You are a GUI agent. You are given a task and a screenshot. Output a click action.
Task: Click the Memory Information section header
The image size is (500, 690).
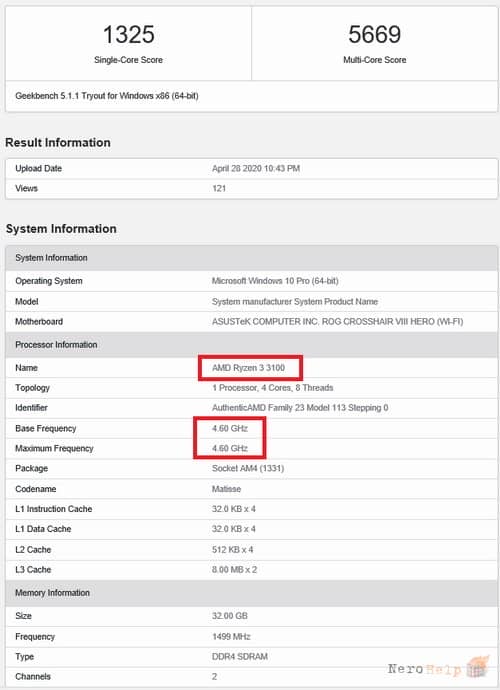click(x=251, y=593)
